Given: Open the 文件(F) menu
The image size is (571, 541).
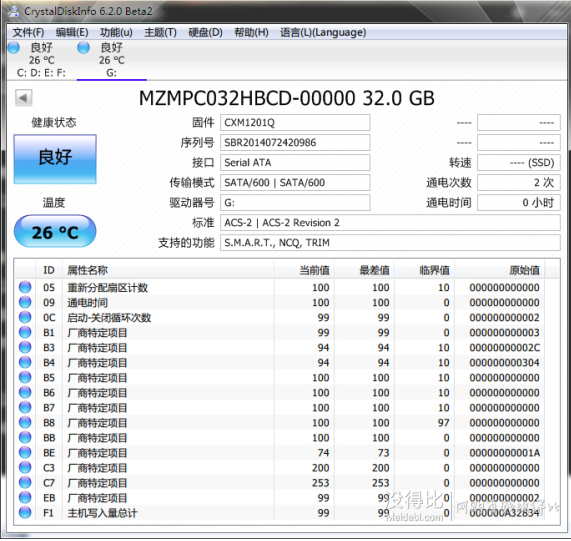Looking at the screenshot, I should [x=28, y=32].
